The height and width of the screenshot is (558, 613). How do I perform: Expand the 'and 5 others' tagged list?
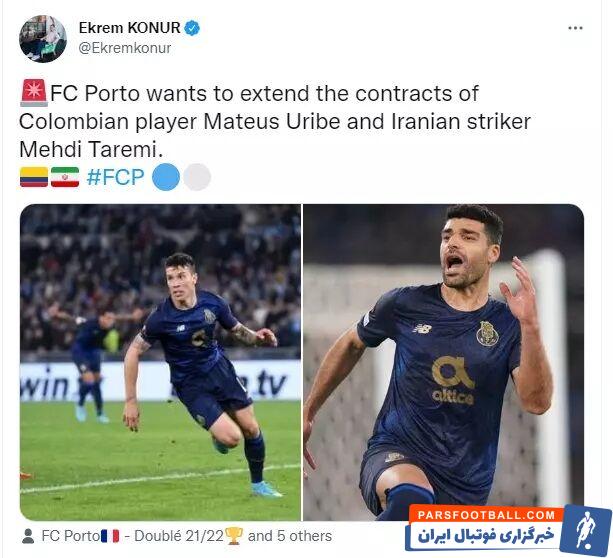pyautogui.click(x=290, y=536)
